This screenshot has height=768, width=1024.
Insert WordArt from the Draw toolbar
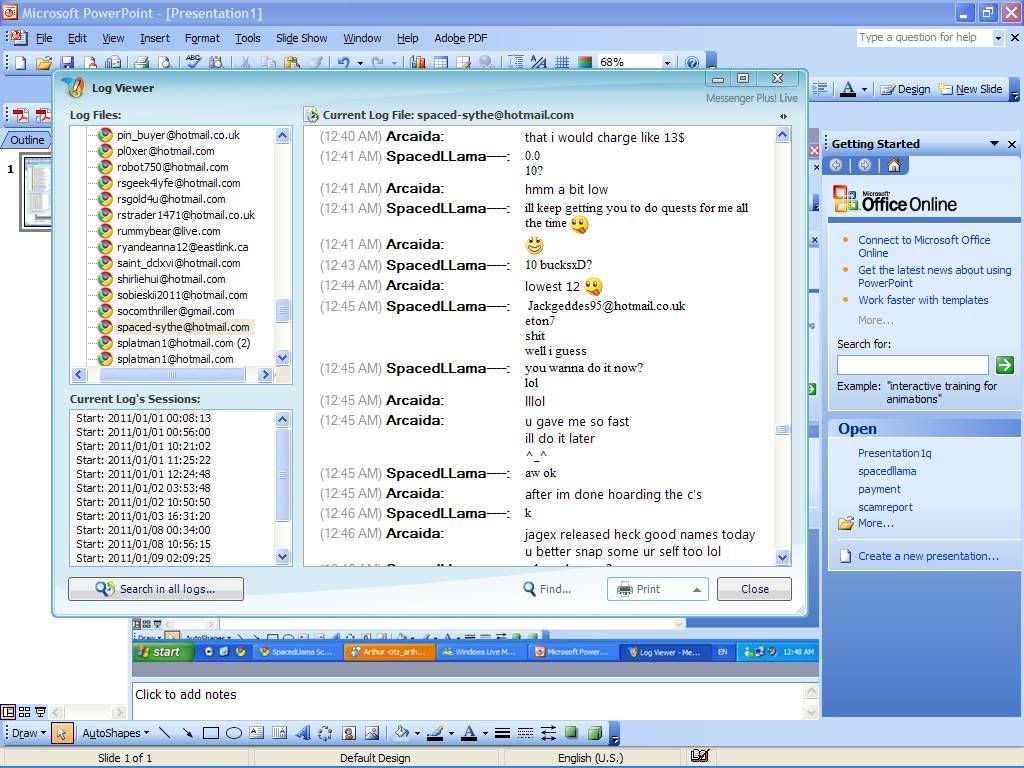[x=303, y=733]
